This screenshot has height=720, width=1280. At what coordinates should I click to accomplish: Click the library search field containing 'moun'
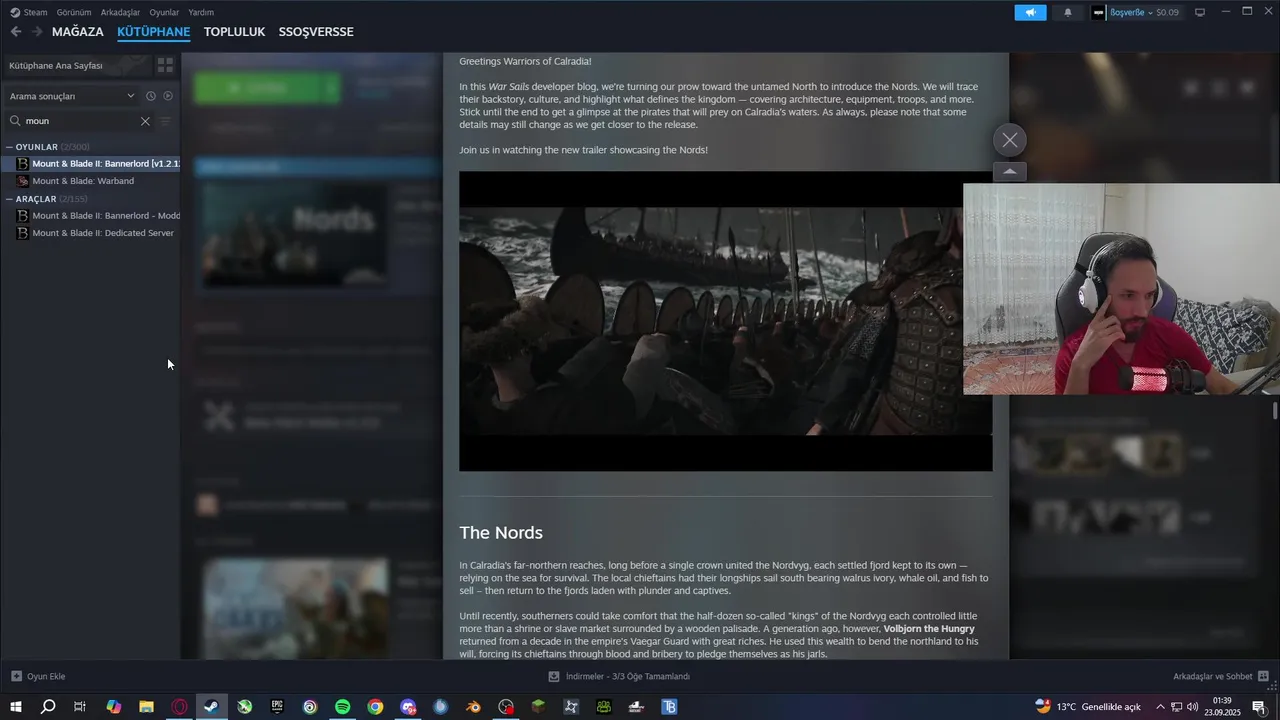[80, 121]
